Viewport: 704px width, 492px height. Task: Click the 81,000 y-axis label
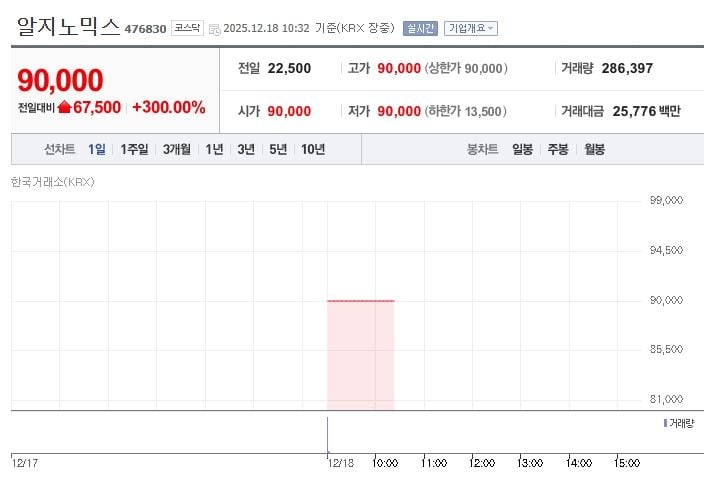[x=666, y=399]
